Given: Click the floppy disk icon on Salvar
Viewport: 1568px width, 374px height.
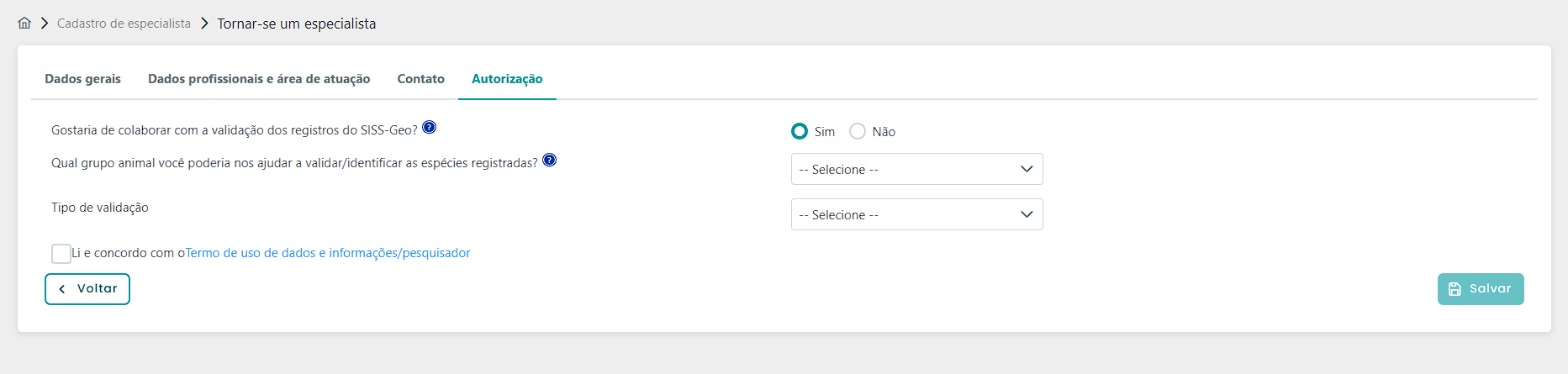Looking at the screenshot, I should point(1454,289).
